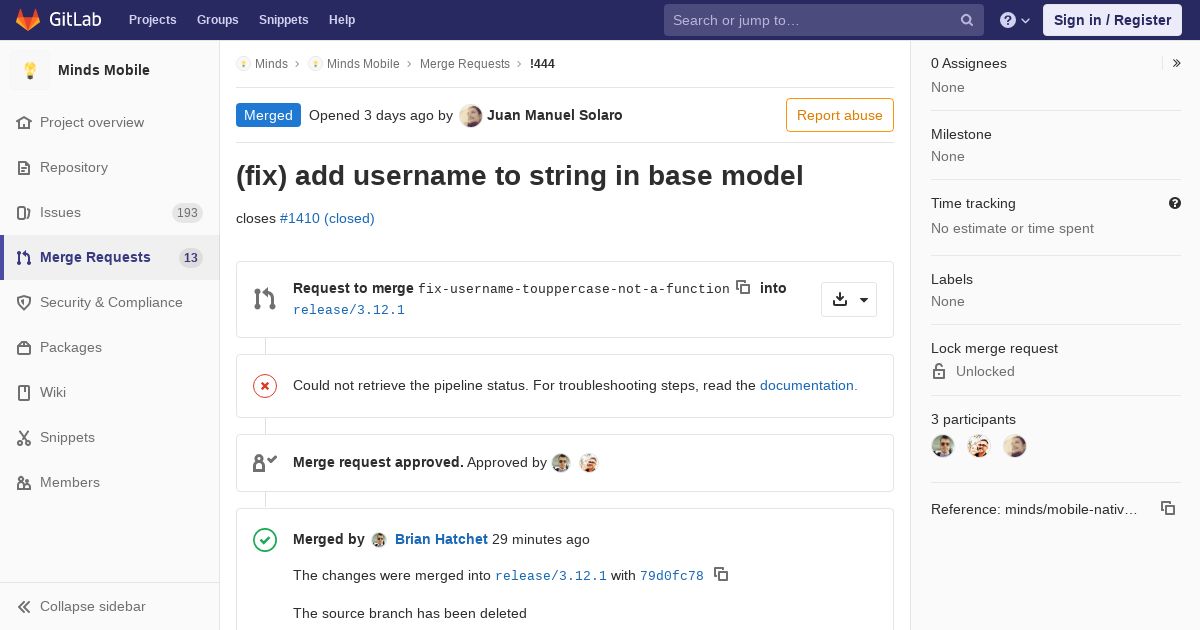The image size is (1200, 630).
Task: Click the Merge Requests count badge 13
Action: [190, 258]
